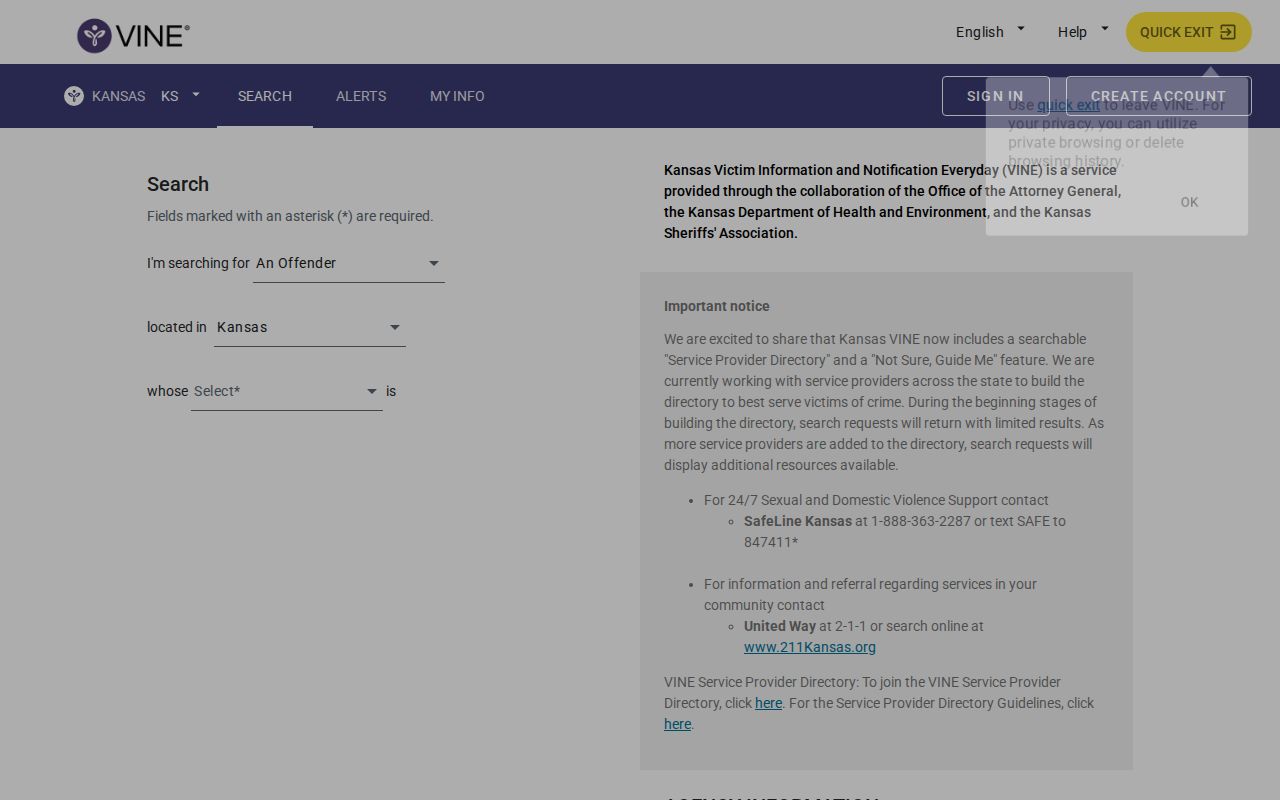Image resolution: width=1280 pixels, height=800 pixels.
Task: Open the www.211Kansas.org link
Action: 810,647
